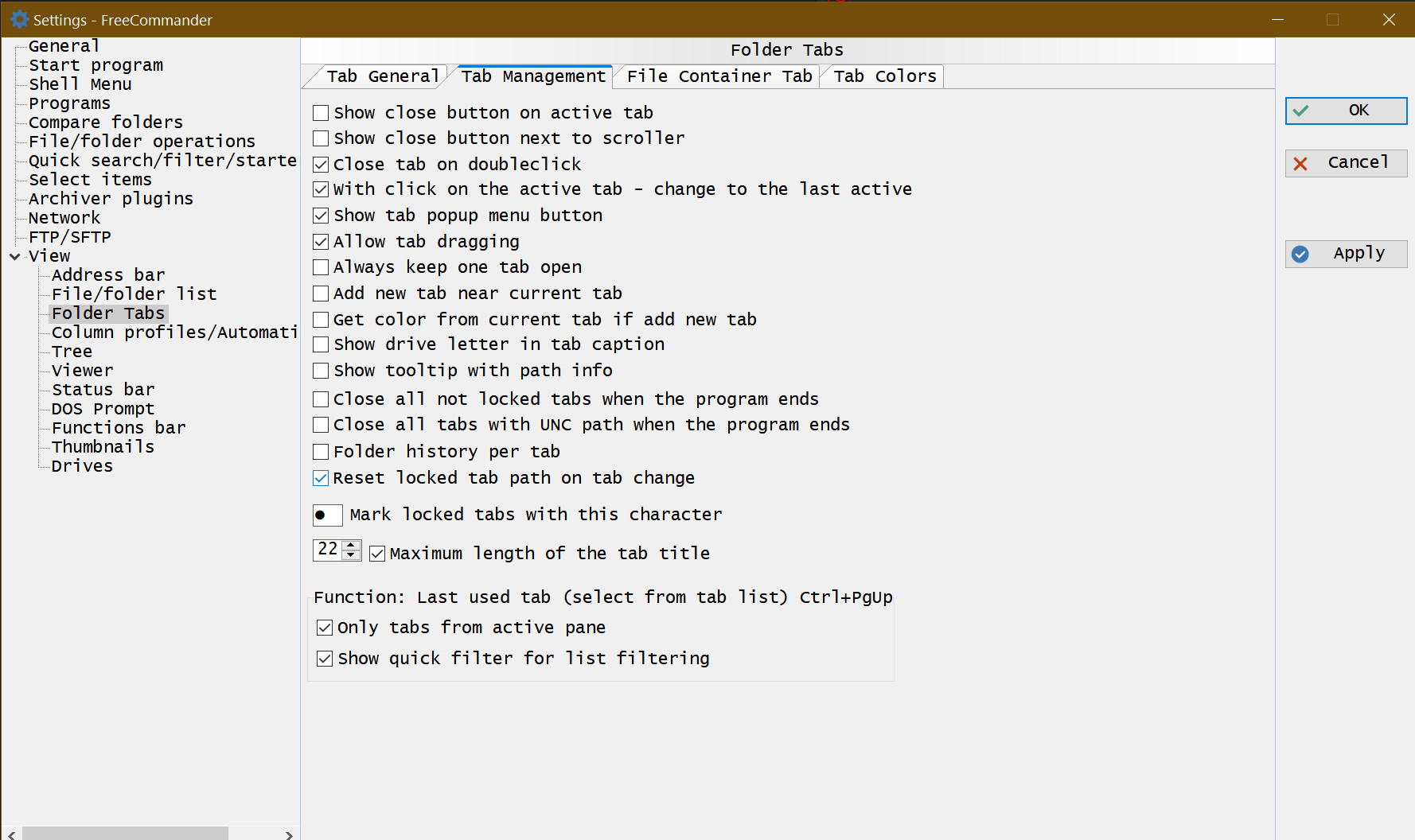Collapse the View tree node
Viewport: 1415px width, 840px height.
(15, 256)
